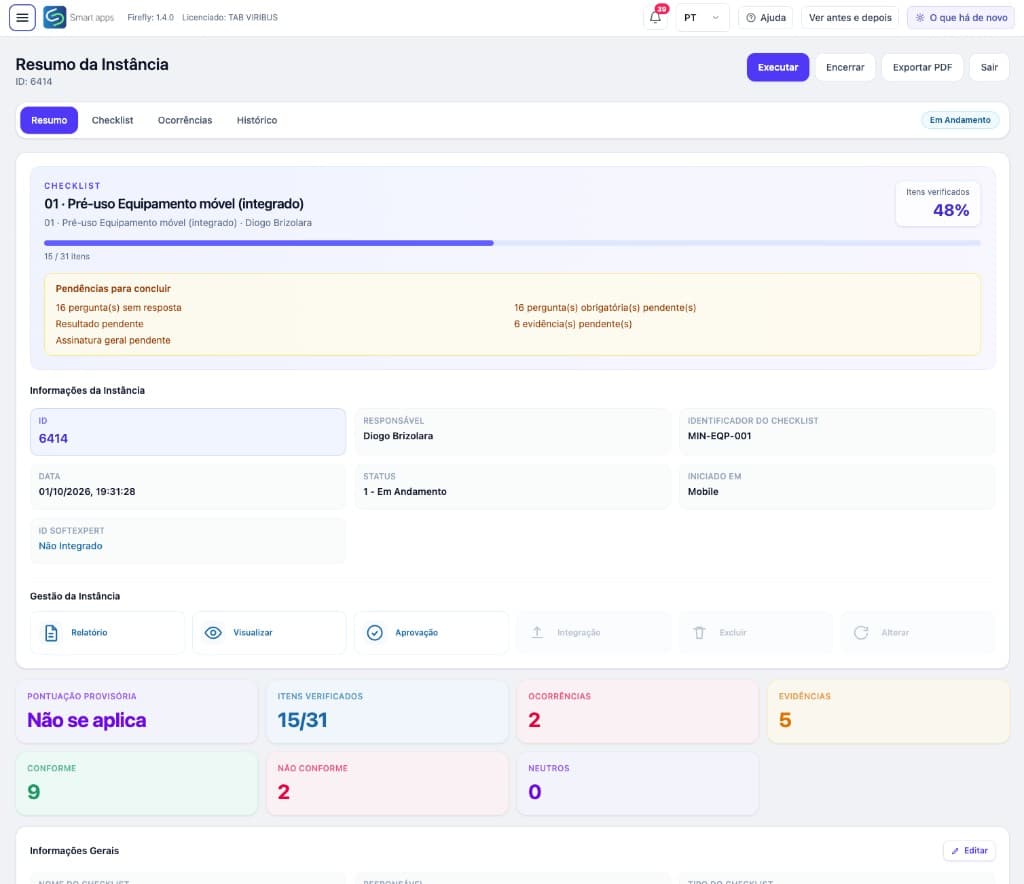Open the hamburger menu
The image size is (1024, 884).
click(x=22, y=18)
